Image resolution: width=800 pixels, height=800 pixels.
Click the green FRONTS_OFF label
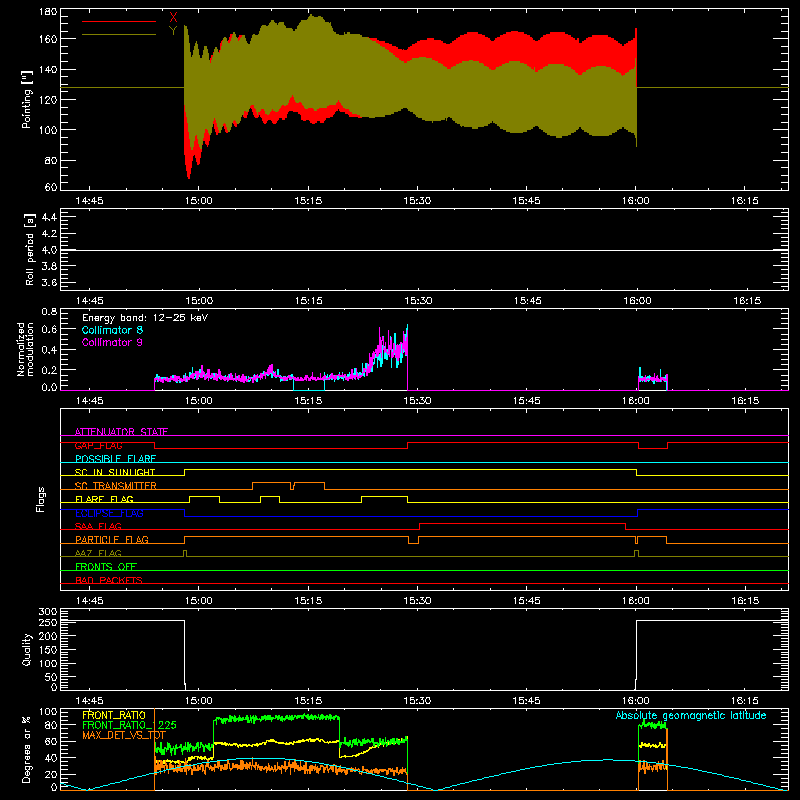coord(106,566)
